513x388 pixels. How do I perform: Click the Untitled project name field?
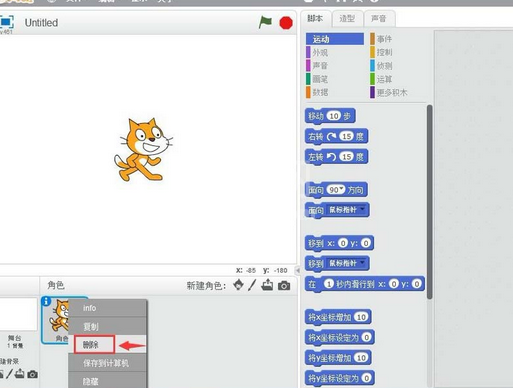[41, 23]
